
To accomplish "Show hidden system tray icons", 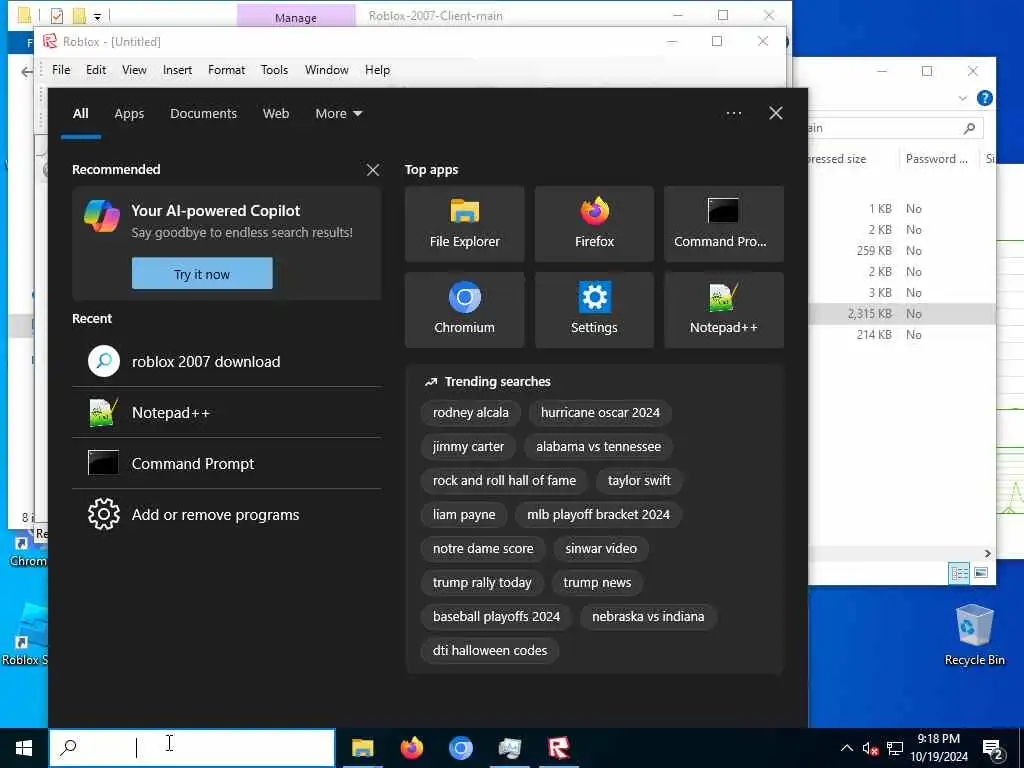I will coord(846,748).
